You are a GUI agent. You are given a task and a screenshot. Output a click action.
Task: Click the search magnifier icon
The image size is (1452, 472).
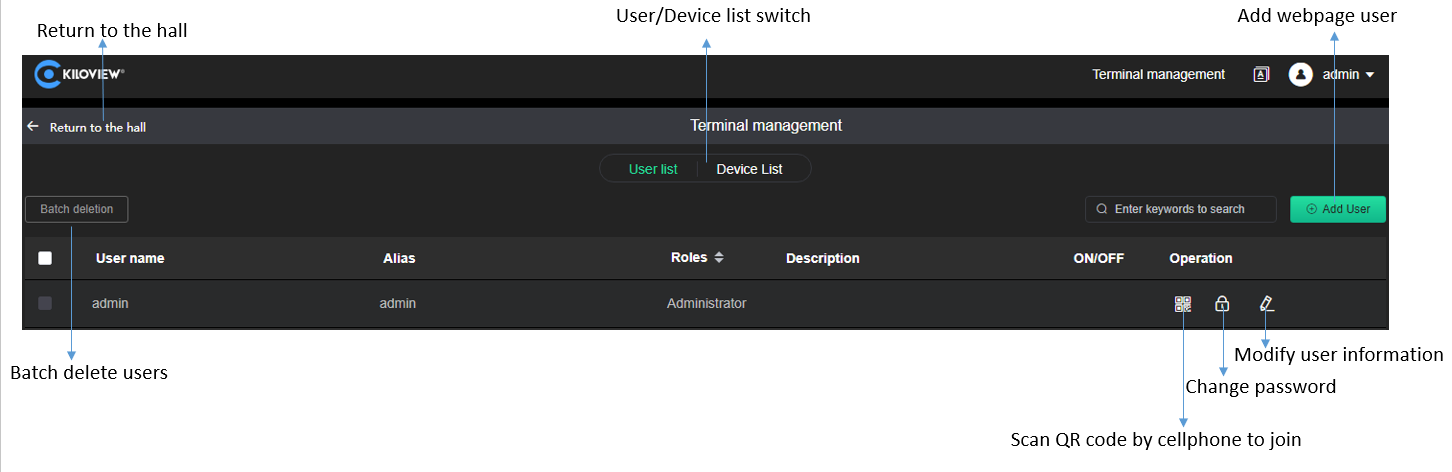(1102, 209)
